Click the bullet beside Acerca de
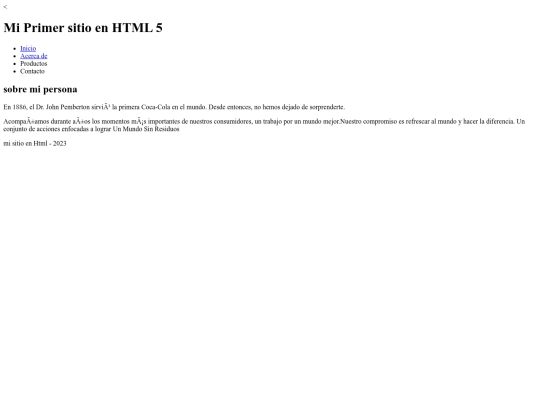This screenshot has width=540, height=405. 14,56
